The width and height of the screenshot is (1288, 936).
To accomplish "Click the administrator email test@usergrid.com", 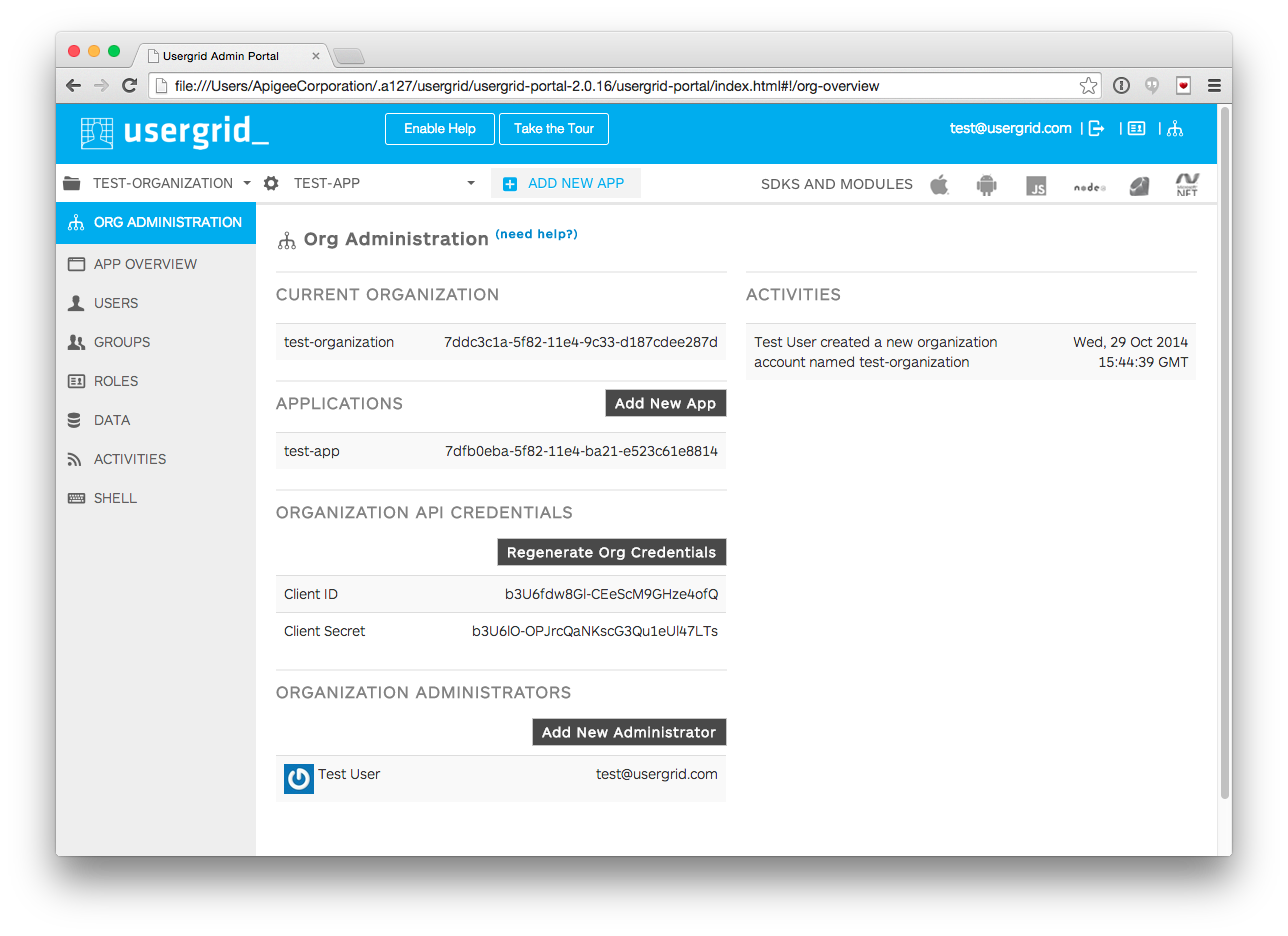I will coord(657,774).
